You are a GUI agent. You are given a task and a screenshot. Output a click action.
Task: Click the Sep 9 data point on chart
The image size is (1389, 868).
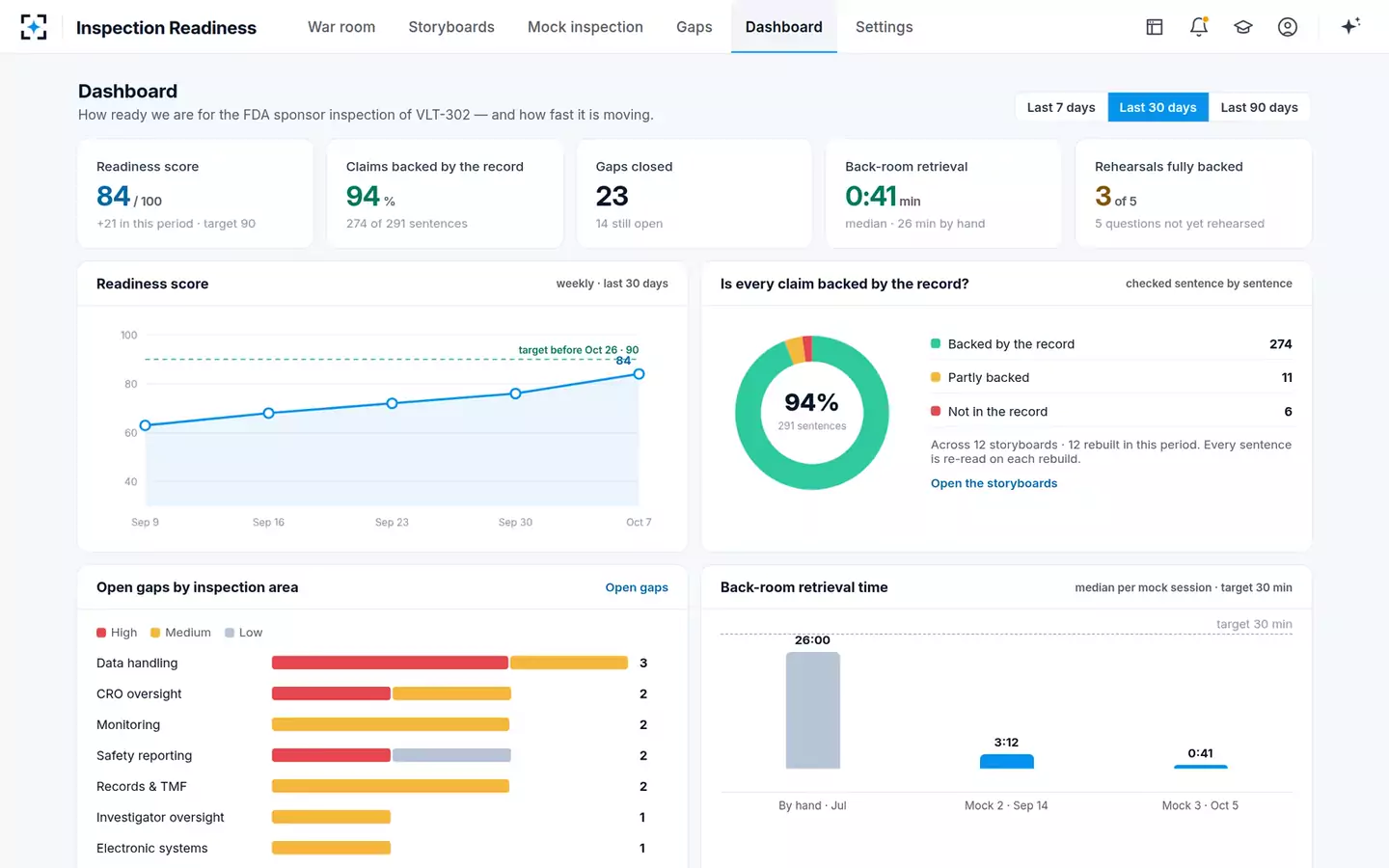coord(146,425)
